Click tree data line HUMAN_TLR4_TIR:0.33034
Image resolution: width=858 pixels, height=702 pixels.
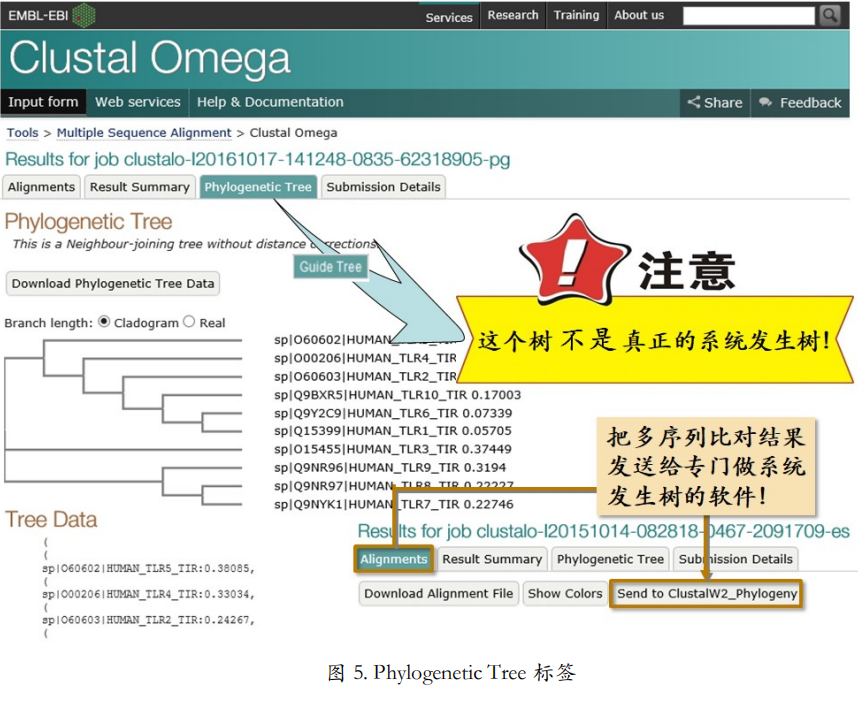[148, 594]
